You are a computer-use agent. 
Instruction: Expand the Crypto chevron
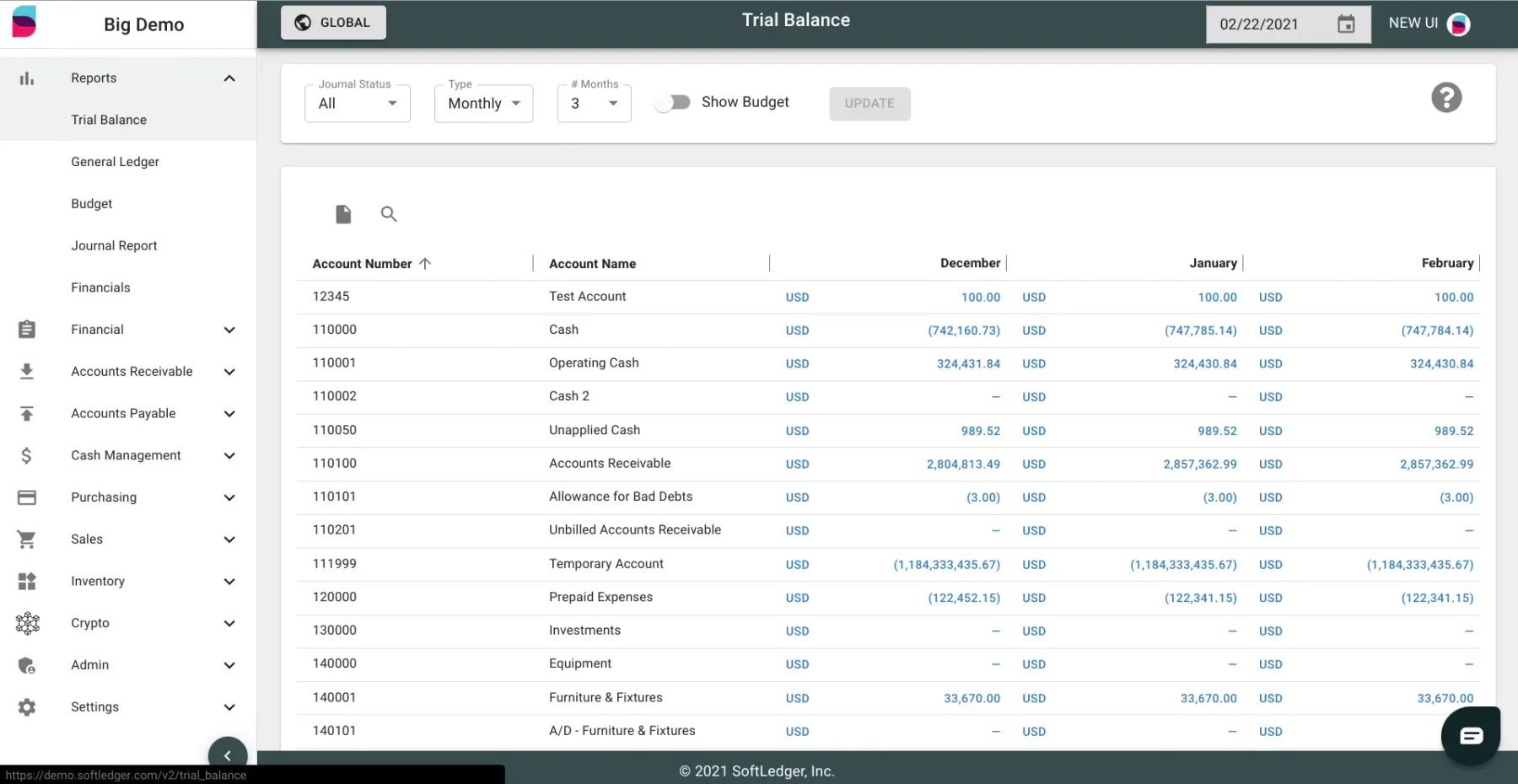(x=229, y=624)
